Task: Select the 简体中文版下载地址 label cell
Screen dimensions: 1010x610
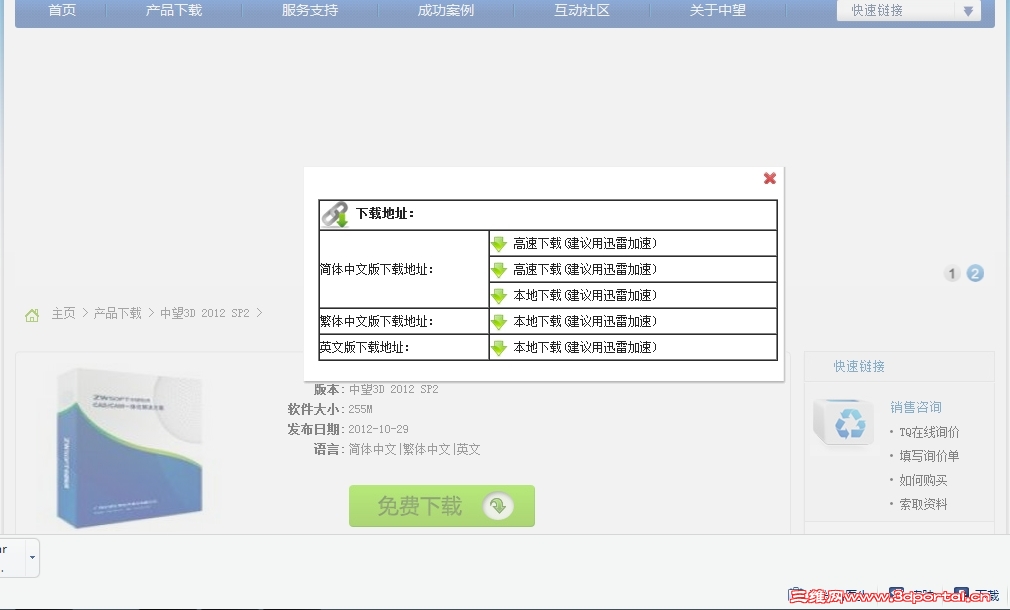Action: click(x=404, y=269)
